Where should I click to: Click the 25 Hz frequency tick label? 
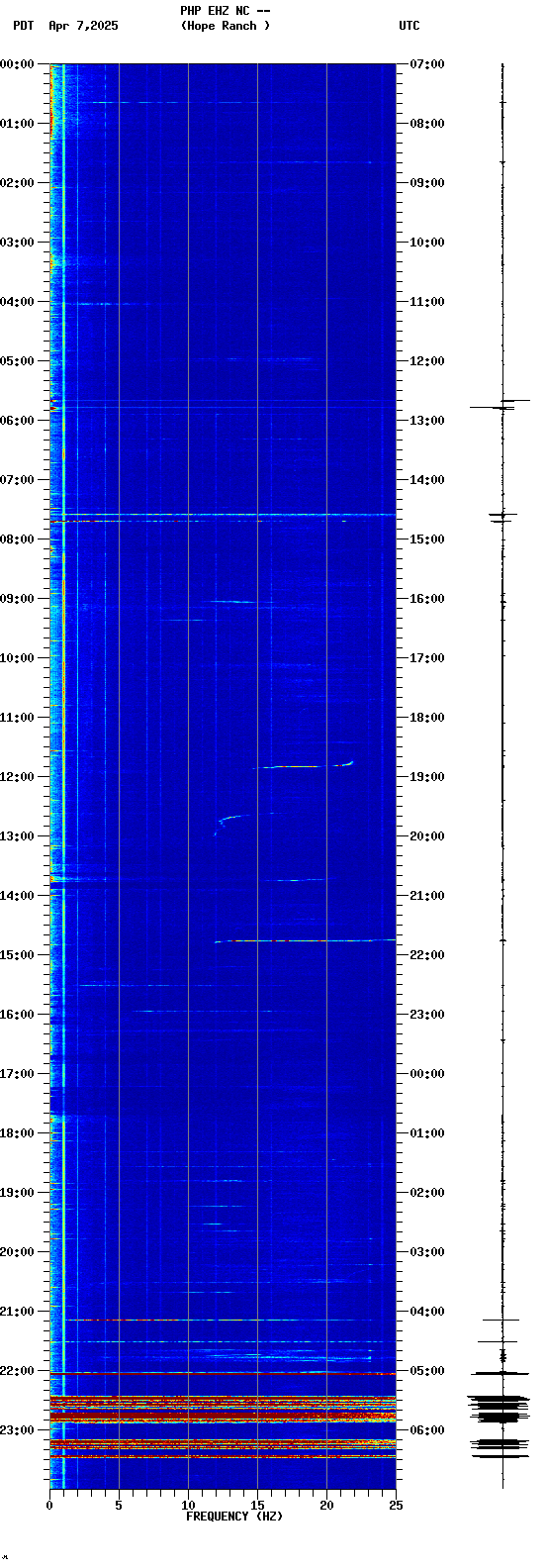396,1506
